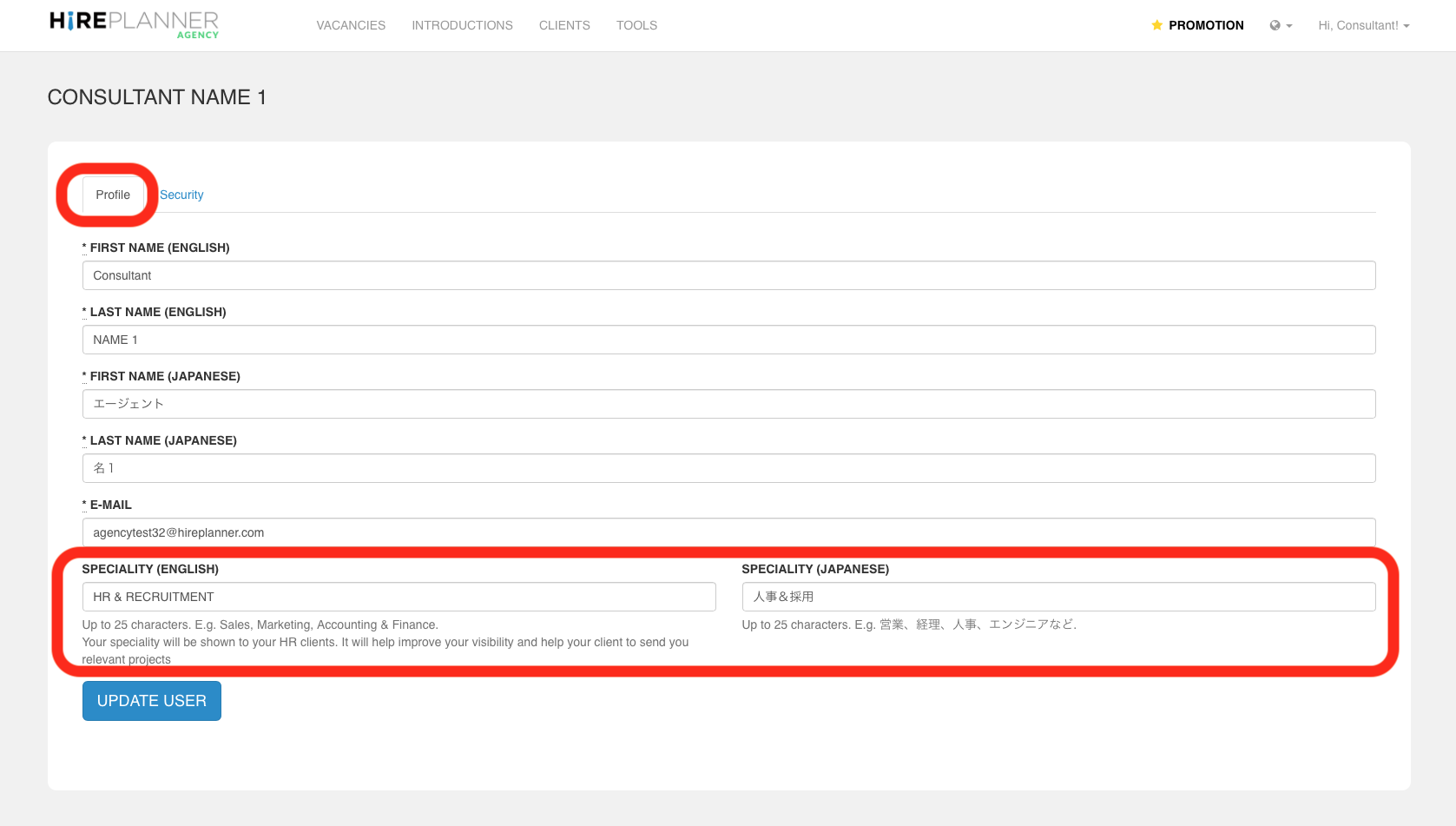The width and height of the screenshot is (1456, 826).
Task: Expand the Hi, Consultant! user dropdown
Action: point(1363,25)
